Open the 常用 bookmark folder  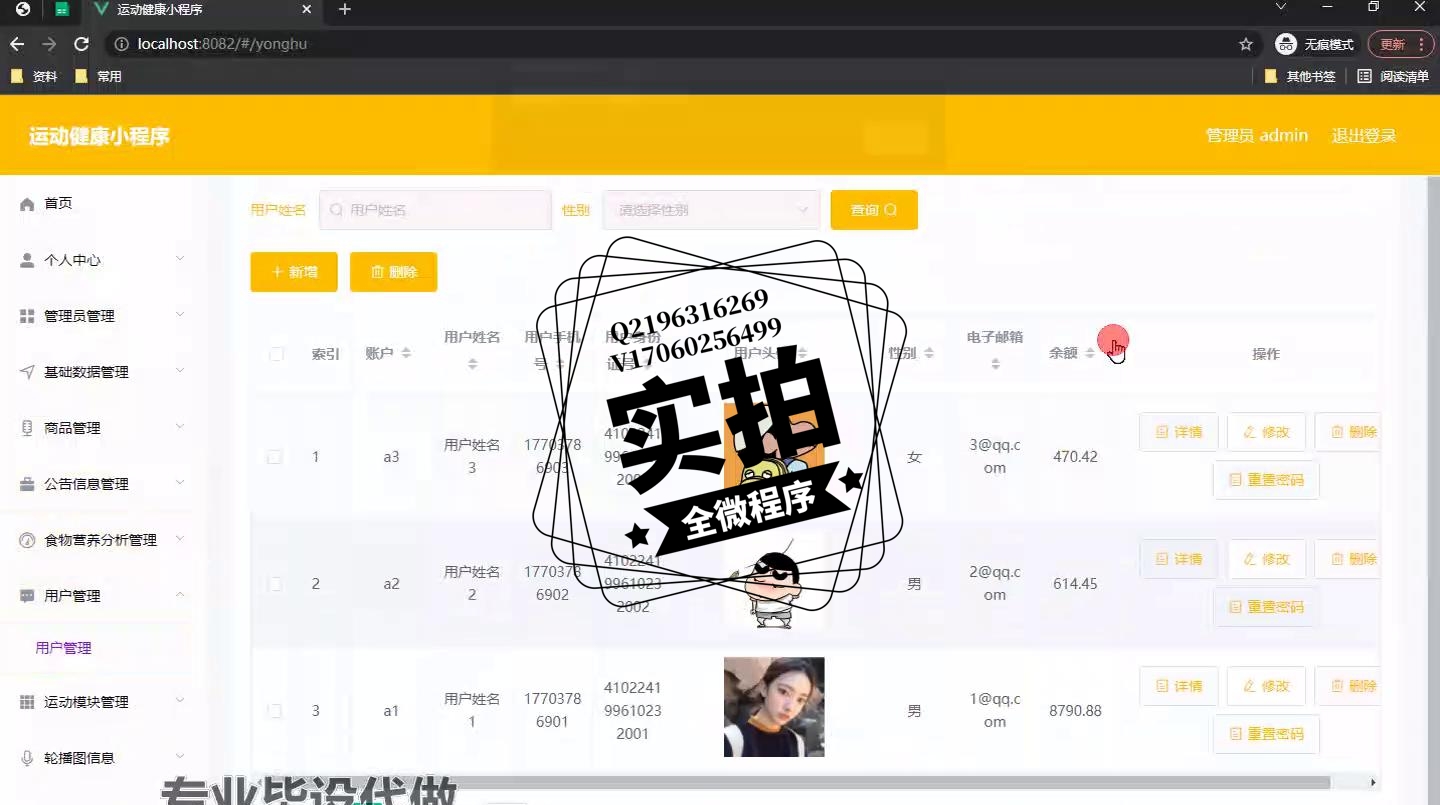[x=98, y=76]
